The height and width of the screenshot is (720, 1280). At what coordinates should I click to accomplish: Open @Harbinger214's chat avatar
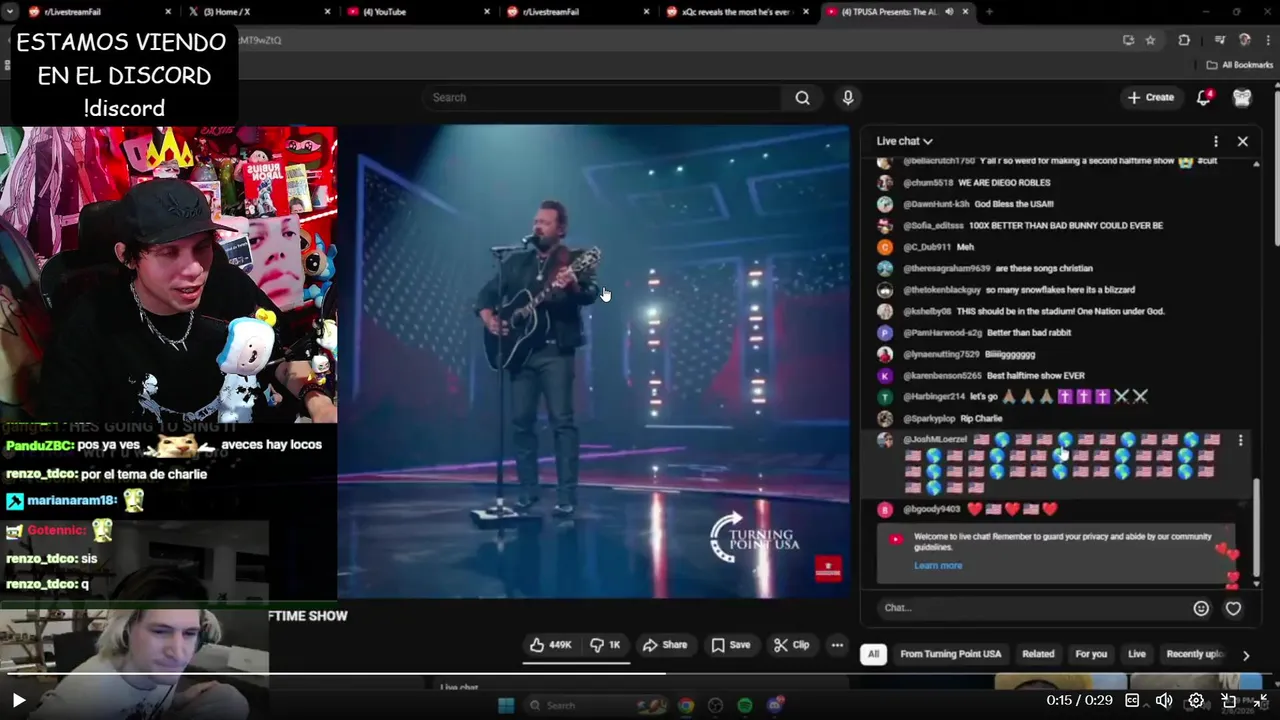coord(884,397)
